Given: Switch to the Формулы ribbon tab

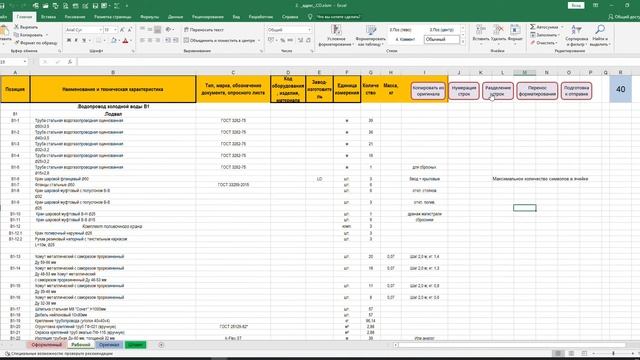Looking at the screenshot, I should (x=149, y=17).
